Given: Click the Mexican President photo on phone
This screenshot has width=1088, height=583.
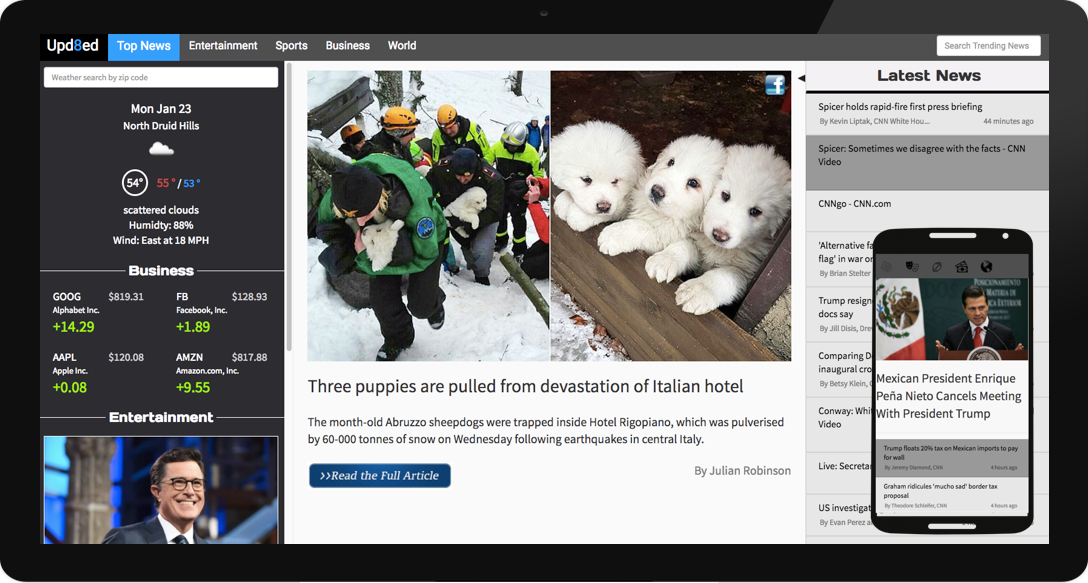Looking at the screenshot, I should coord(951,319).
